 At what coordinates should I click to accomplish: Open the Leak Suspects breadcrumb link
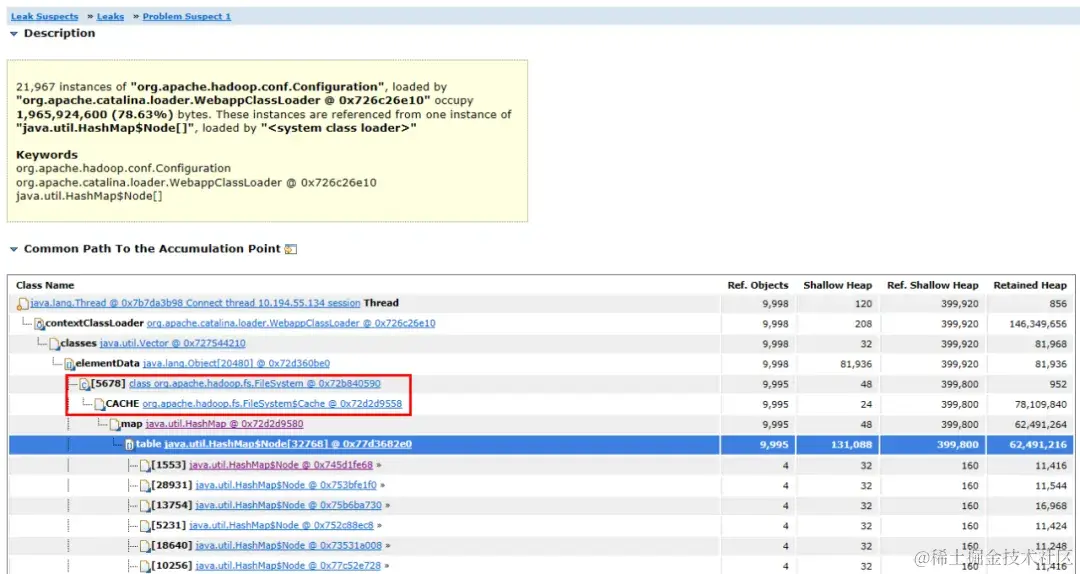(44, 16)
